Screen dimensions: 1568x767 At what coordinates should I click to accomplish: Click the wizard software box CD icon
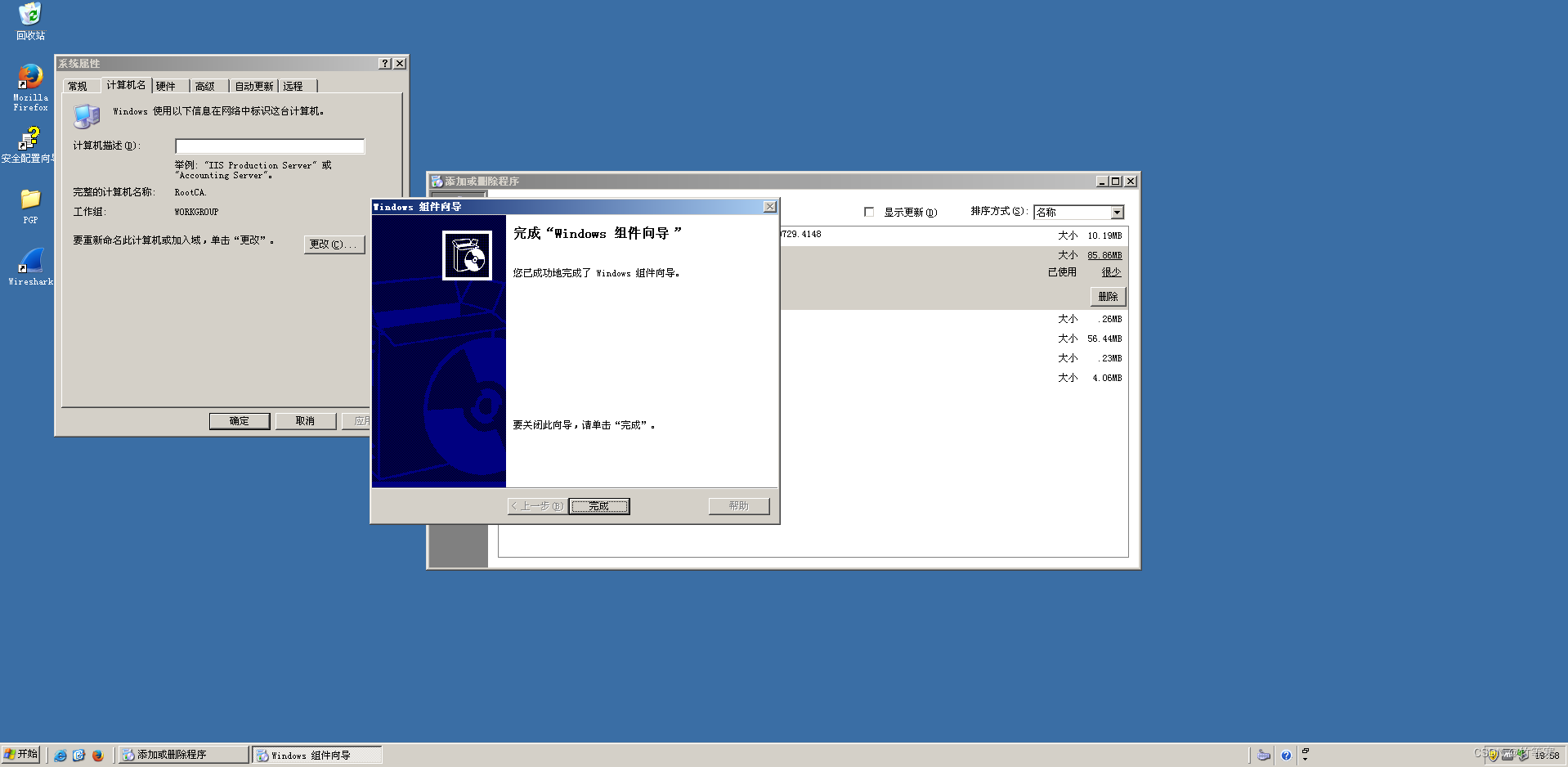468,255
